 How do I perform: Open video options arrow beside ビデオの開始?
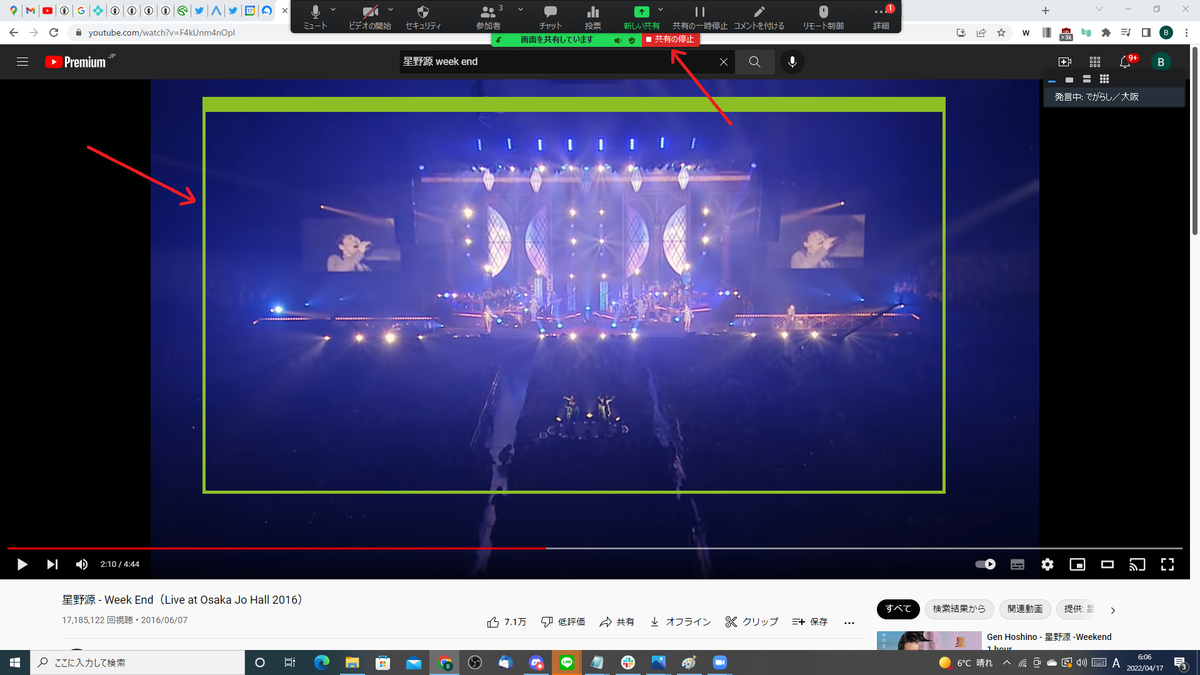click(390, 9)
